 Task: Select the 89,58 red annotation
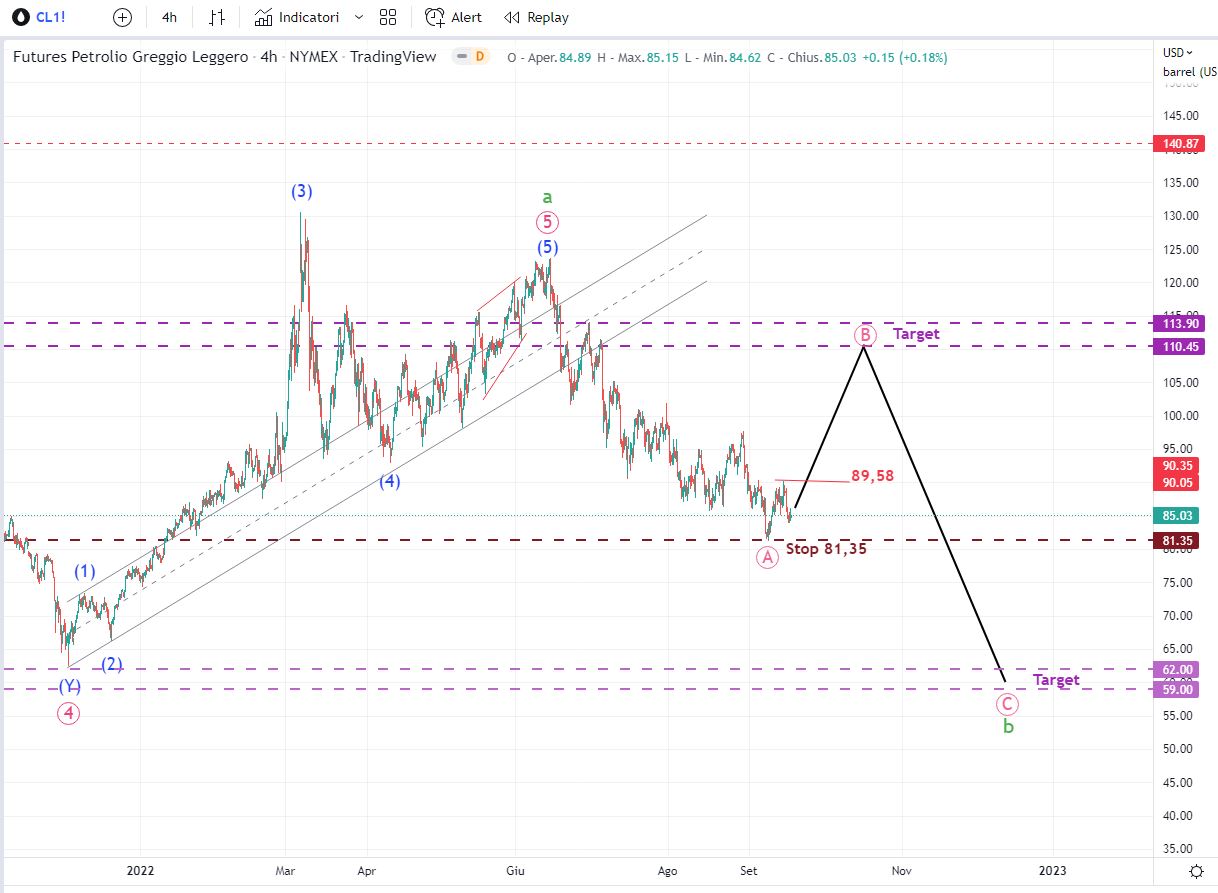[x=872, y=476]
